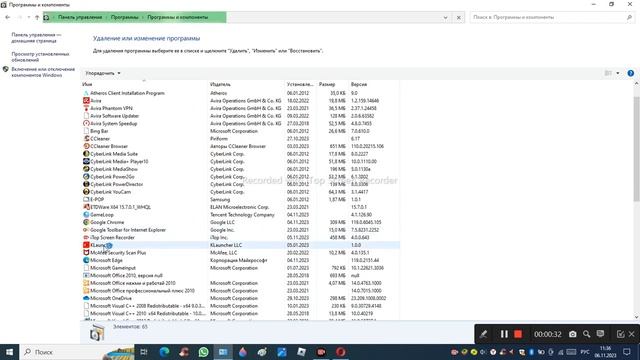Screen dimensions: 640x360
Task: Open Просмотр установленных обновлений link
Action: click(40, 57)
